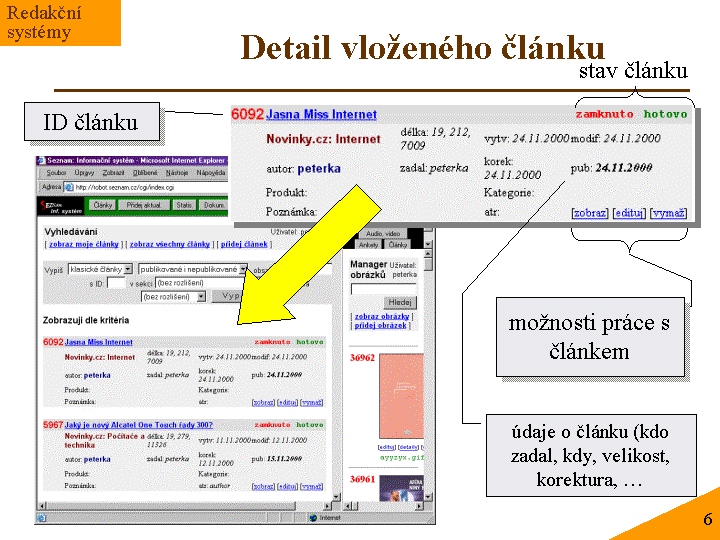
Task: Click 'edituj' in browser row 6092
Action: pyautogui.click(x=288, y=402)
